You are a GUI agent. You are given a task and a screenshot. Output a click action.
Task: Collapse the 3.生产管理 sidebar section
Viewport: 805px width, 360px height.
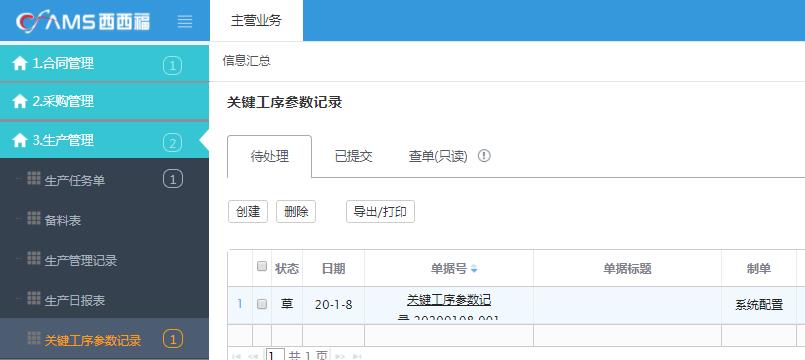104,140
